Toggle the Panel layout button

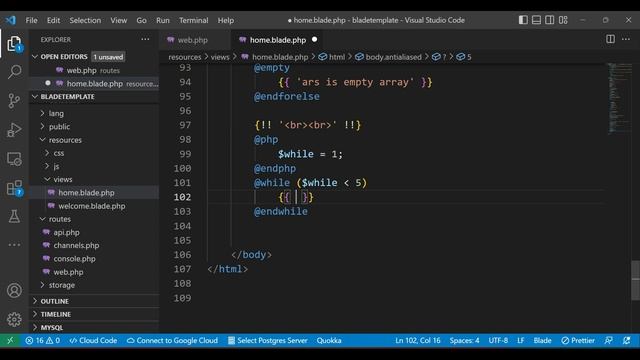536,20
